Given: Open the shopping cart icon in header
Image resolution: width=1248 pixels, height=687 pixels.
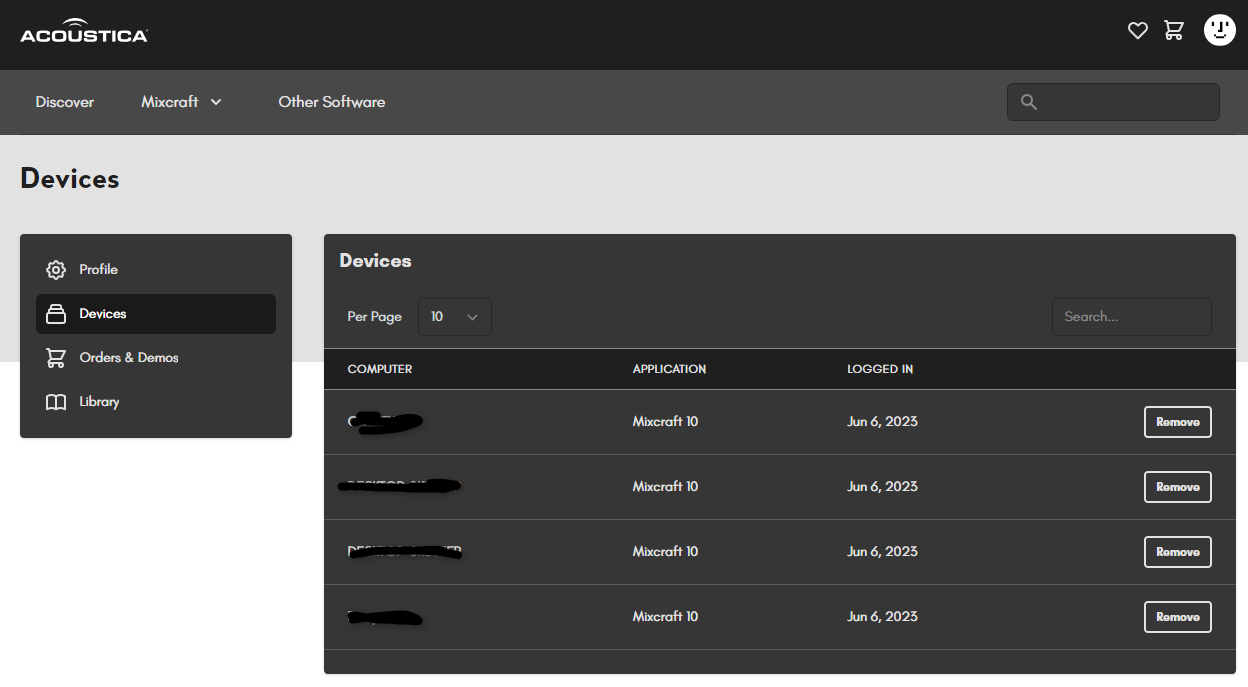Looking at the screenshot, I should (x=1174, y=31).
